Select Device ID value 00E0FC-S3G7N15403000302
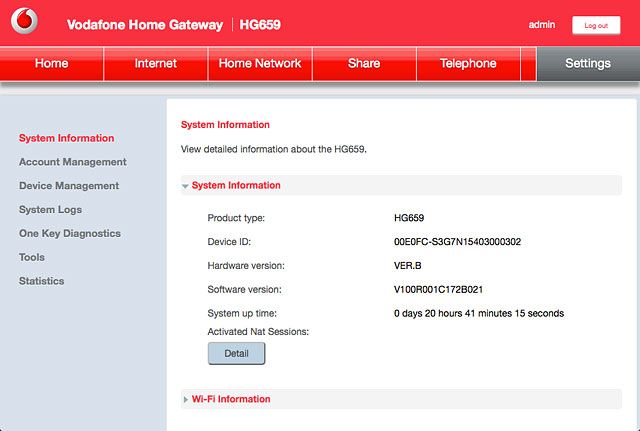Viewport: 640px width, 431px height. (457, 242)
